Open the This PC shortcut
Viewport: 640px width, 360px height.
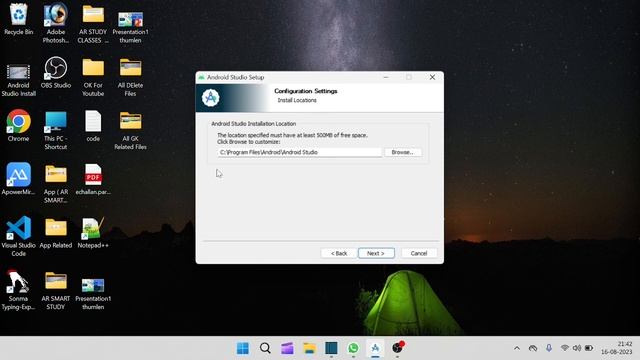pos(56,130)
